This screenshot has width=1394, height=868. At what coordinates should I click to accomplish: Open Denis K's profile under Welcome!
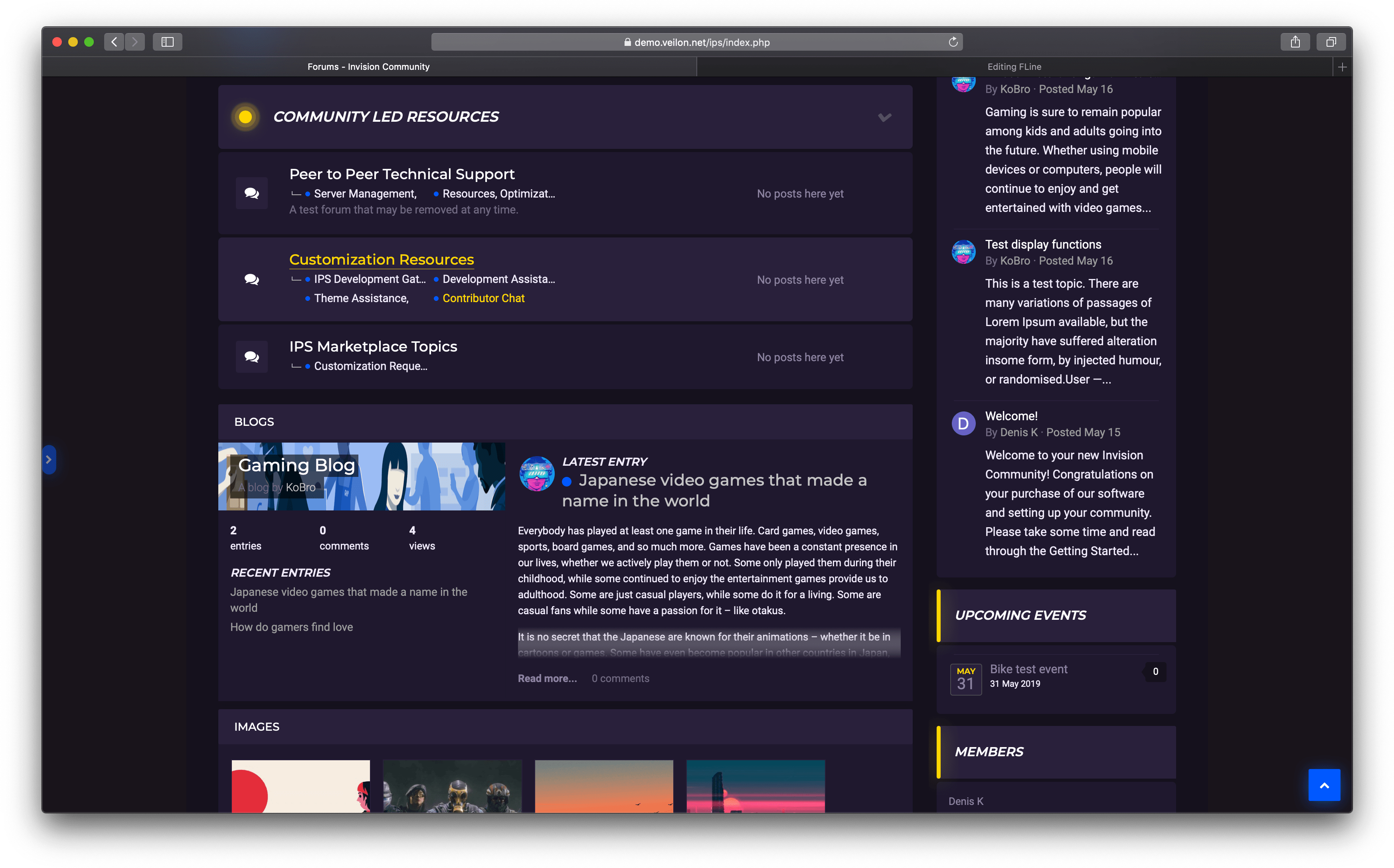[1019, 432]
